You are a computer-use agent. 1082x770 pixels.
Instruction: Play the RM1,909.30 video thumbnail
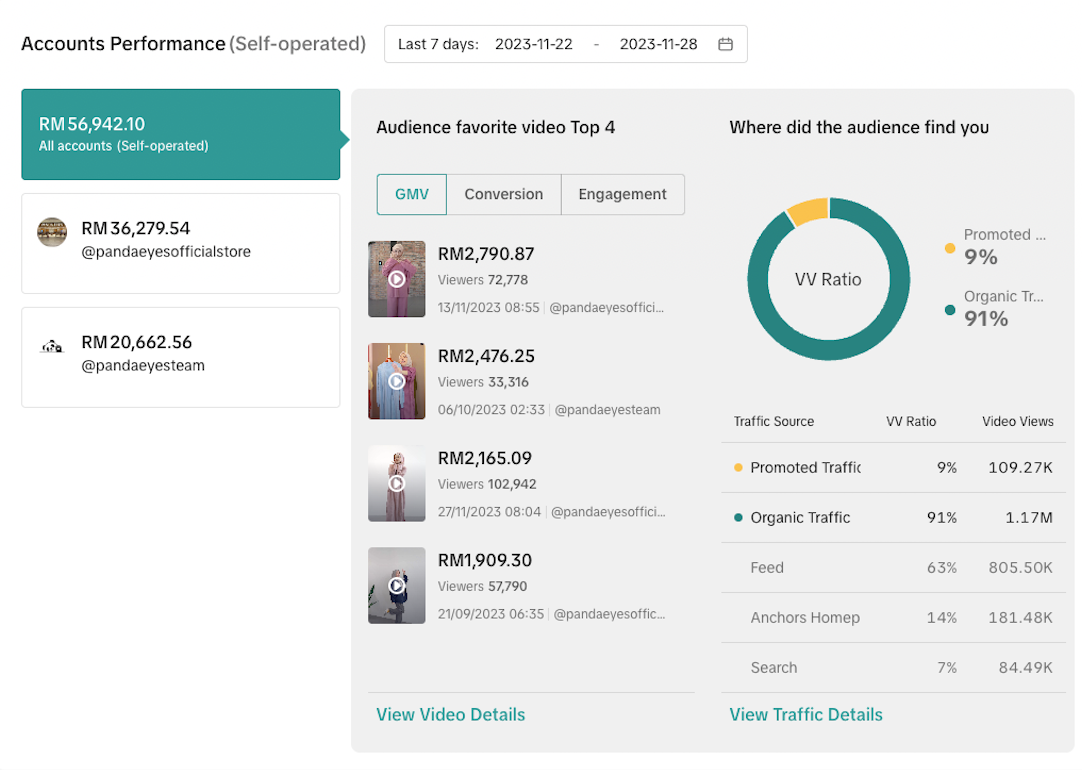pyautogui.click(x=396, y=585)
